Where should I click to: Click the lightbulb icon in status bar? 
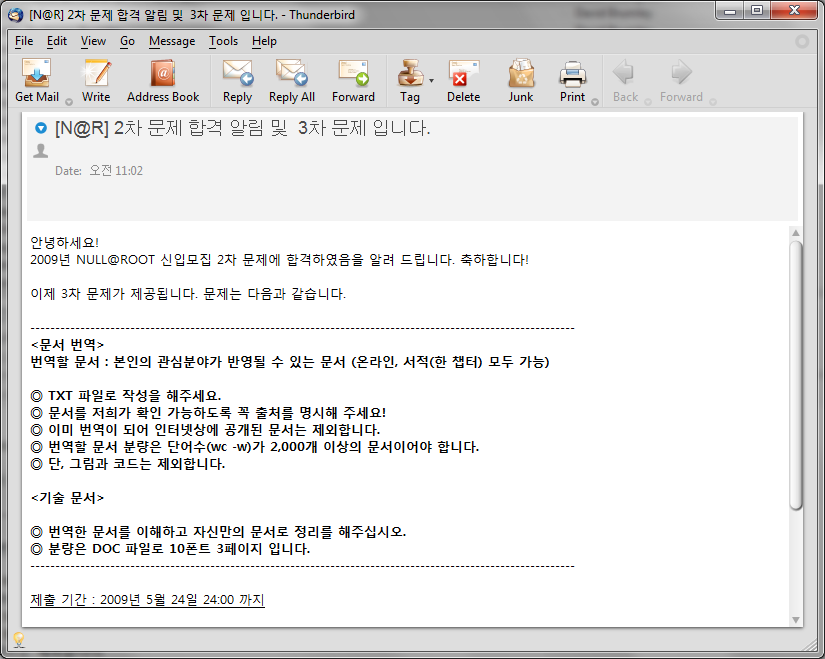click(18, 640)
